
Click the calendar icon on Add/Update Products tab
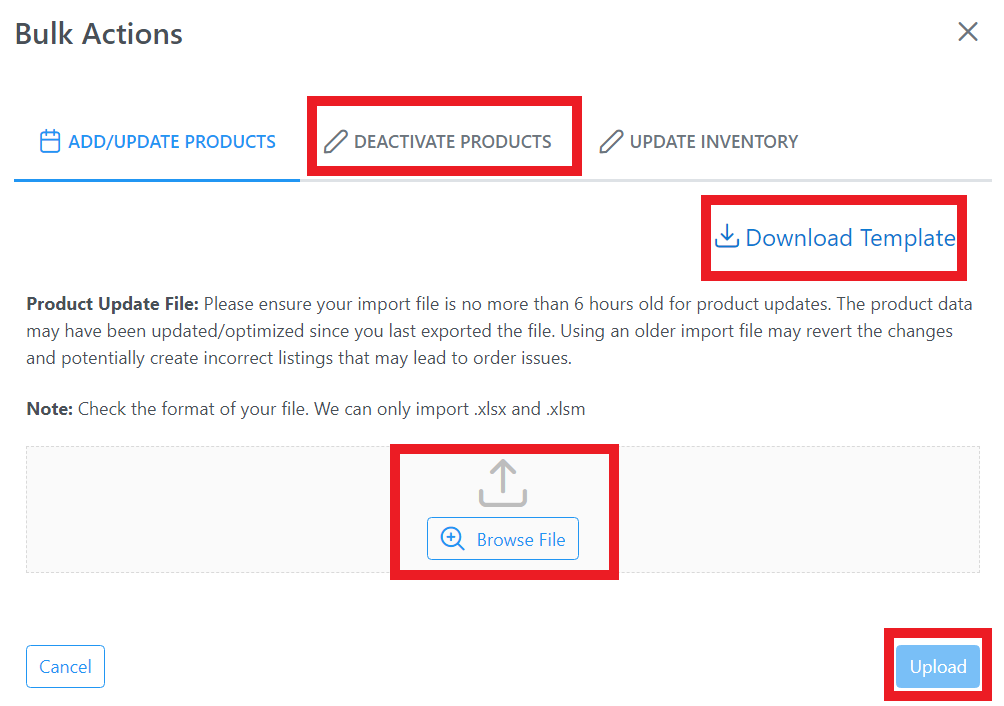(x=50, y=141)
